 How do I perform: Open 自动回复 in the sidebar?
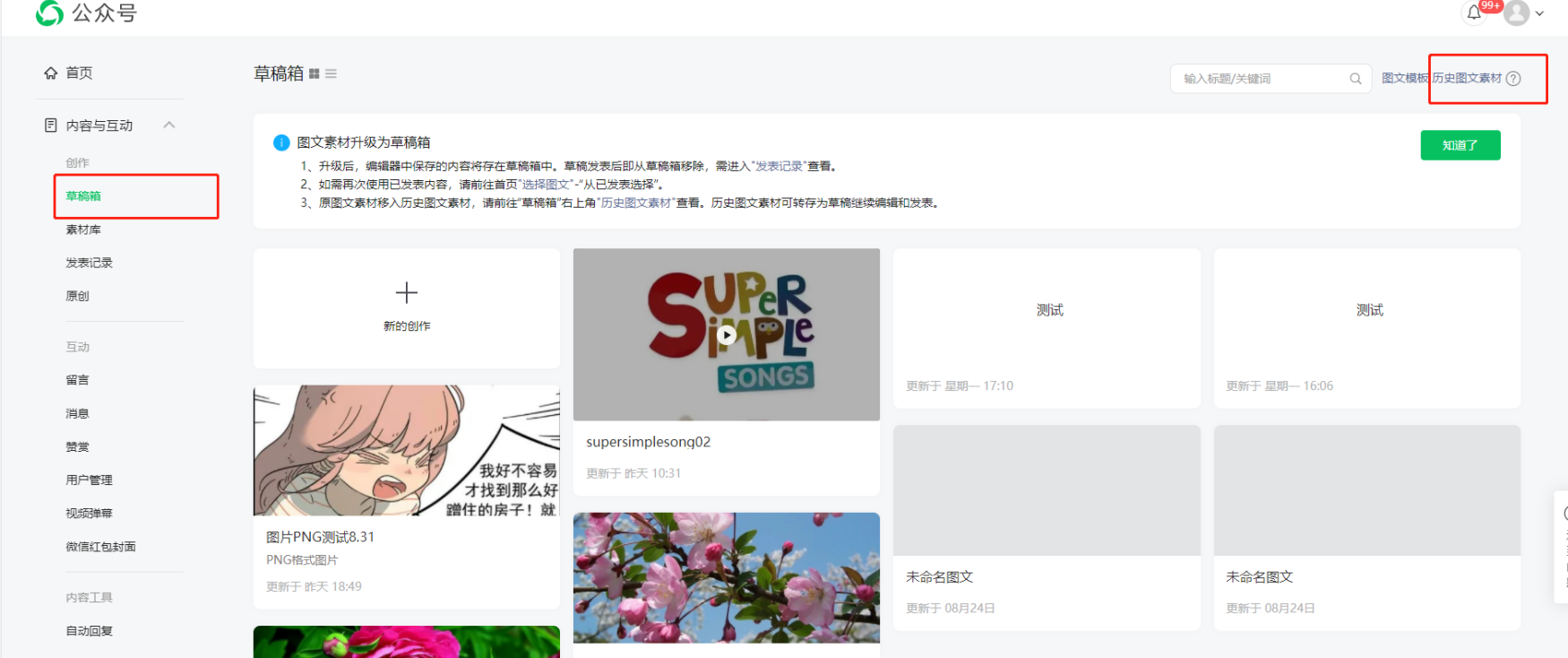pyautogui.click(x=89, y=630)
